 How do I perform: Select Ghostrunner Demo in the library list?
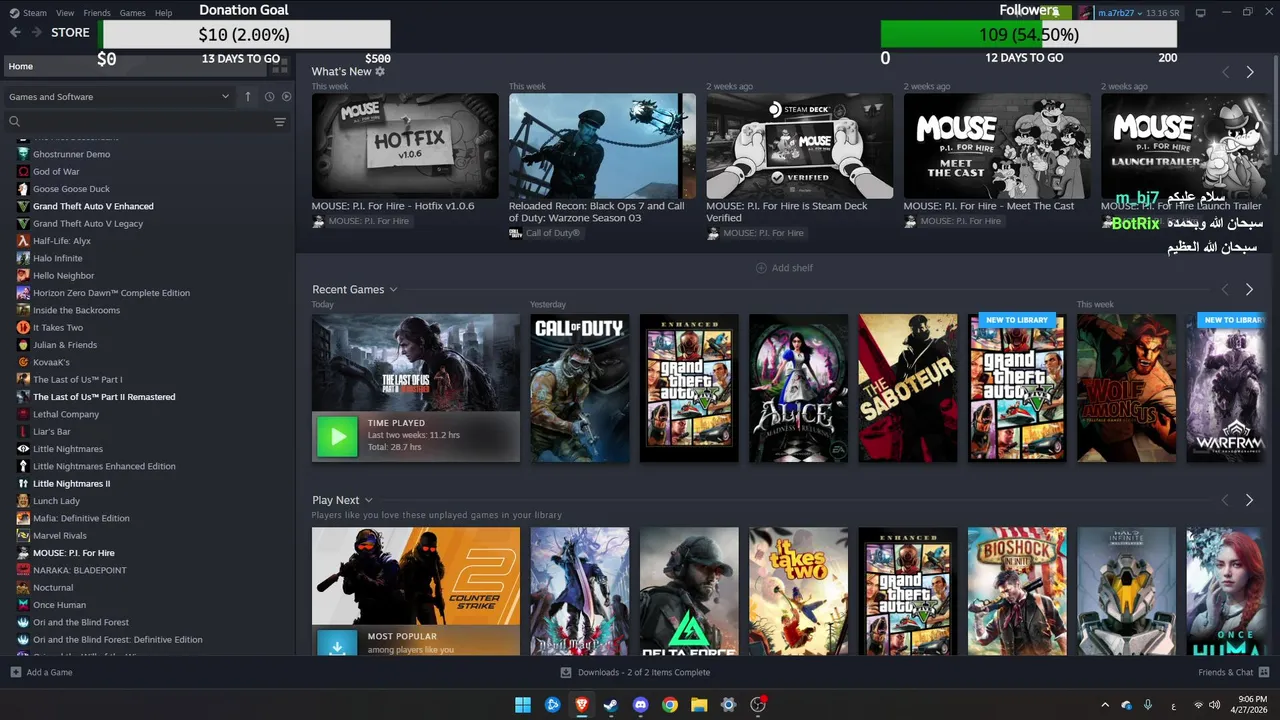(71, 154)
